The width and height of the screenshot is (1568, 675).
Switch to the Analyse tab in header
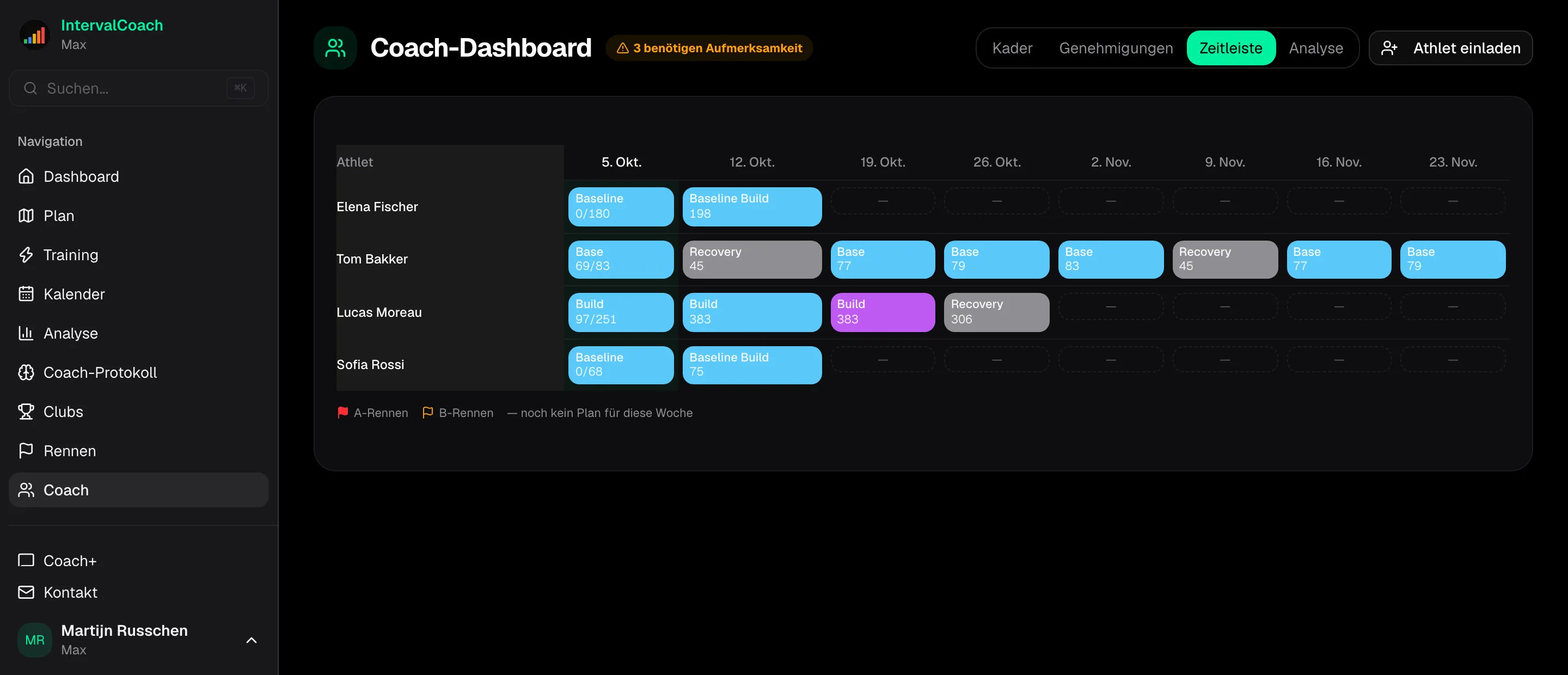point(1316,48)
